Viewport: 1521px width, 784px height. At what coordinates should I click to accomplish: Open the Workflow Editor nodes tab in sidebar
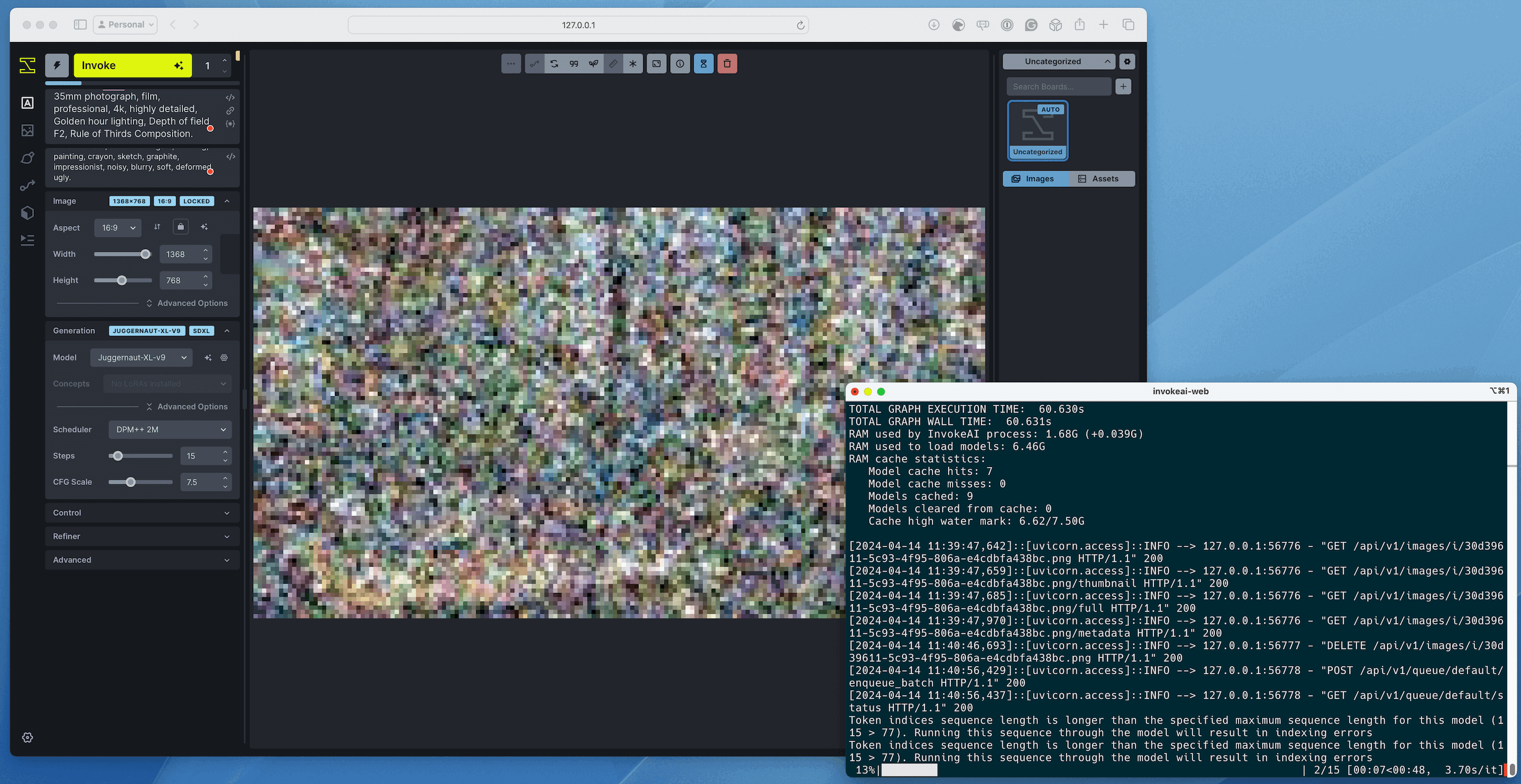(x=27, y=185)
